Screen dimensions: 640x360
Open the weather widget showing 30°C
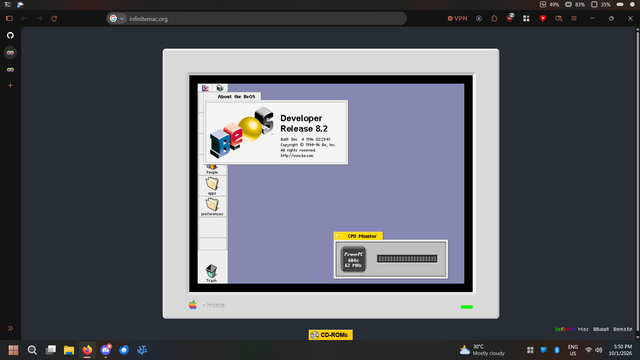[x=482, y=350]
